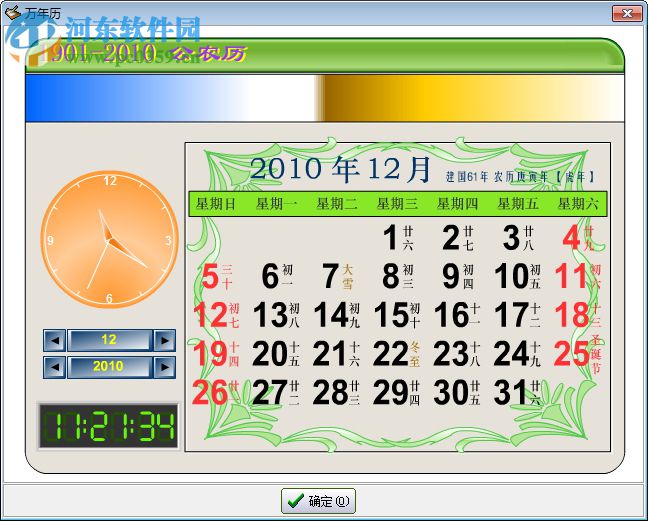Click the 星期五 column header
Image resolution: width=648 pixels, height=521 pixels.
coord(518,204)
